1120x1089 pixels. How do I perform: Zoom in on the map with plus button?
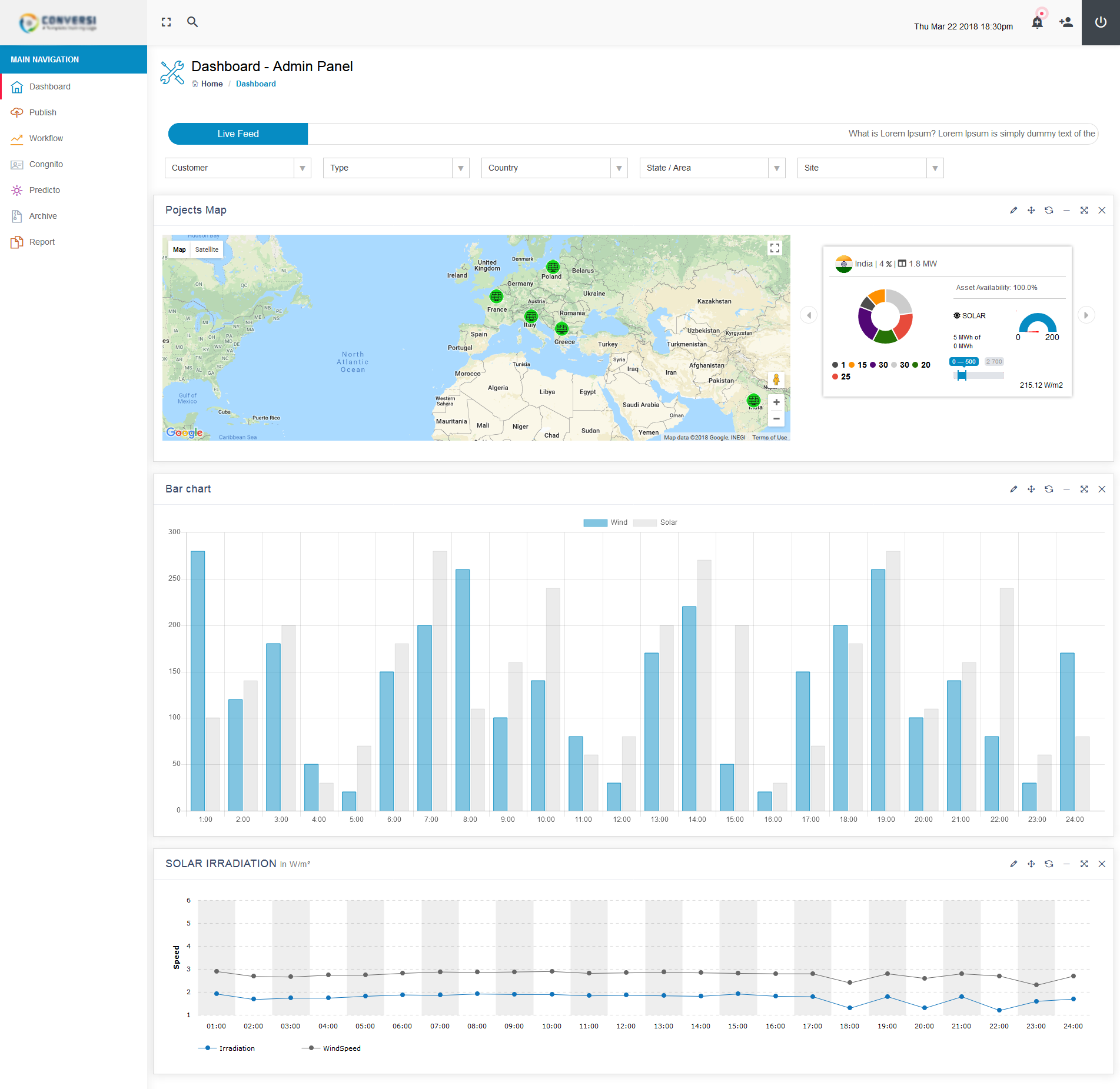pos(776,402)
